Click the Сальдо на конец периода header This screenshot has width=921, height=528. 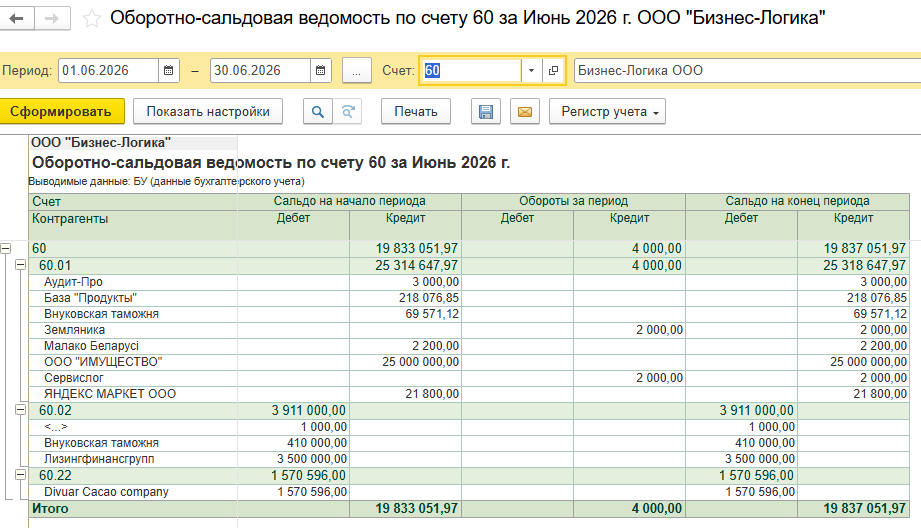point(797,201)
